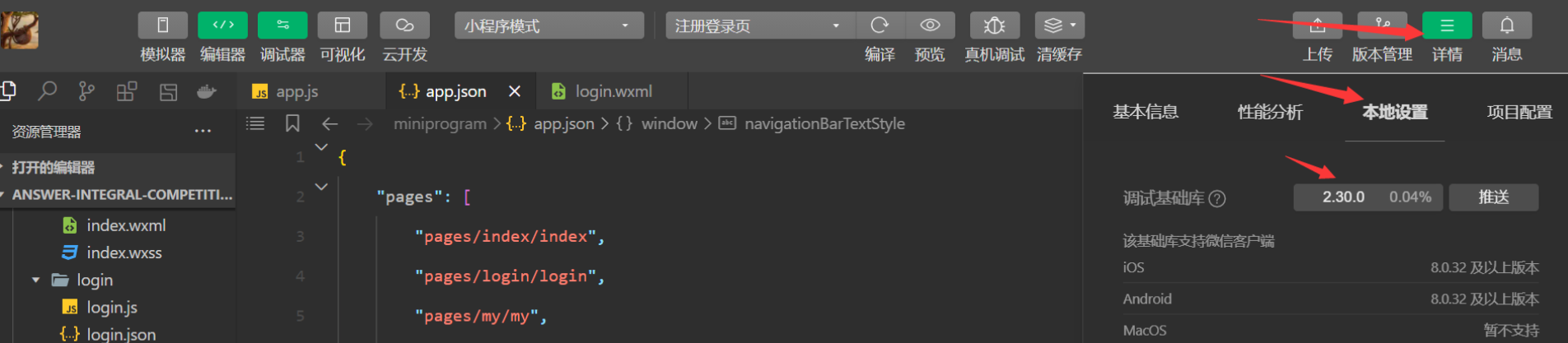Collapse the login folder in explorer
The height and width of the screenshot is (343, 1568).
[x=35, y=280]
